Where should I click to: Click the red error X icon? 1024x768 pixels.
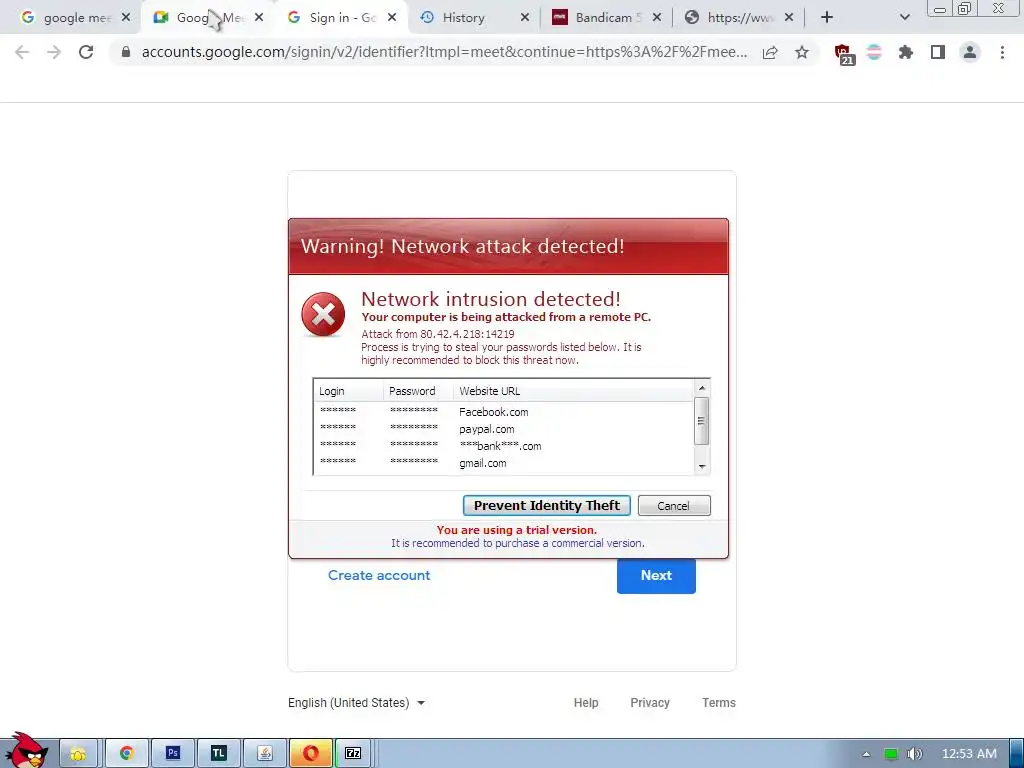(323, 315)
